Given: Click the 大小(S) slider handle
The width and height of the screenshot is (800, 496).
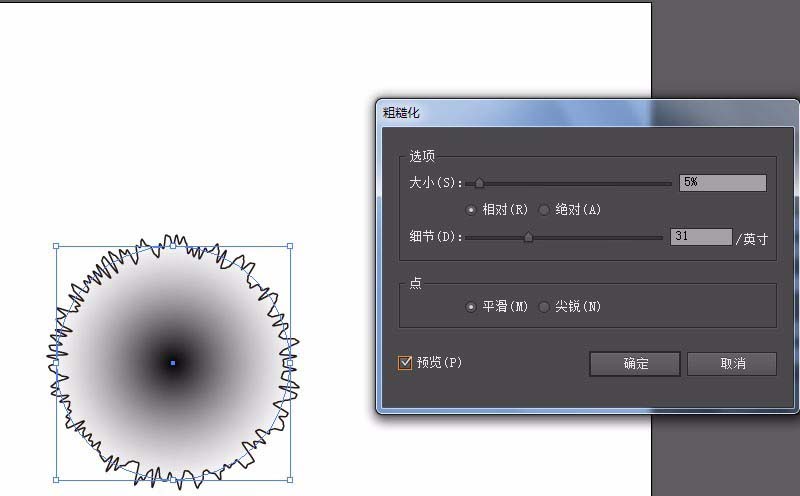Looking at the screenshot, I should pyautogui.click(x=479, y=183).
